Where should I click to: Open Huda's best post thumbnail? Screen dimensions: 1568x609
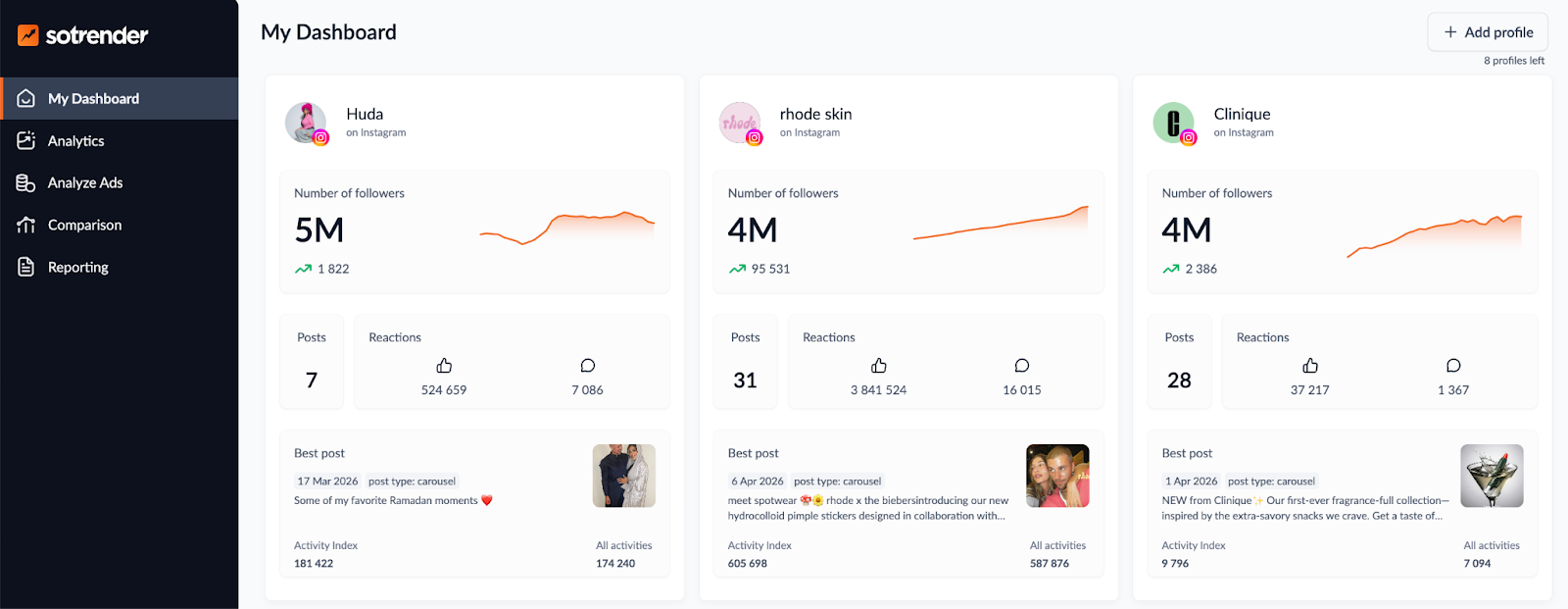click(x=624, y=476)
